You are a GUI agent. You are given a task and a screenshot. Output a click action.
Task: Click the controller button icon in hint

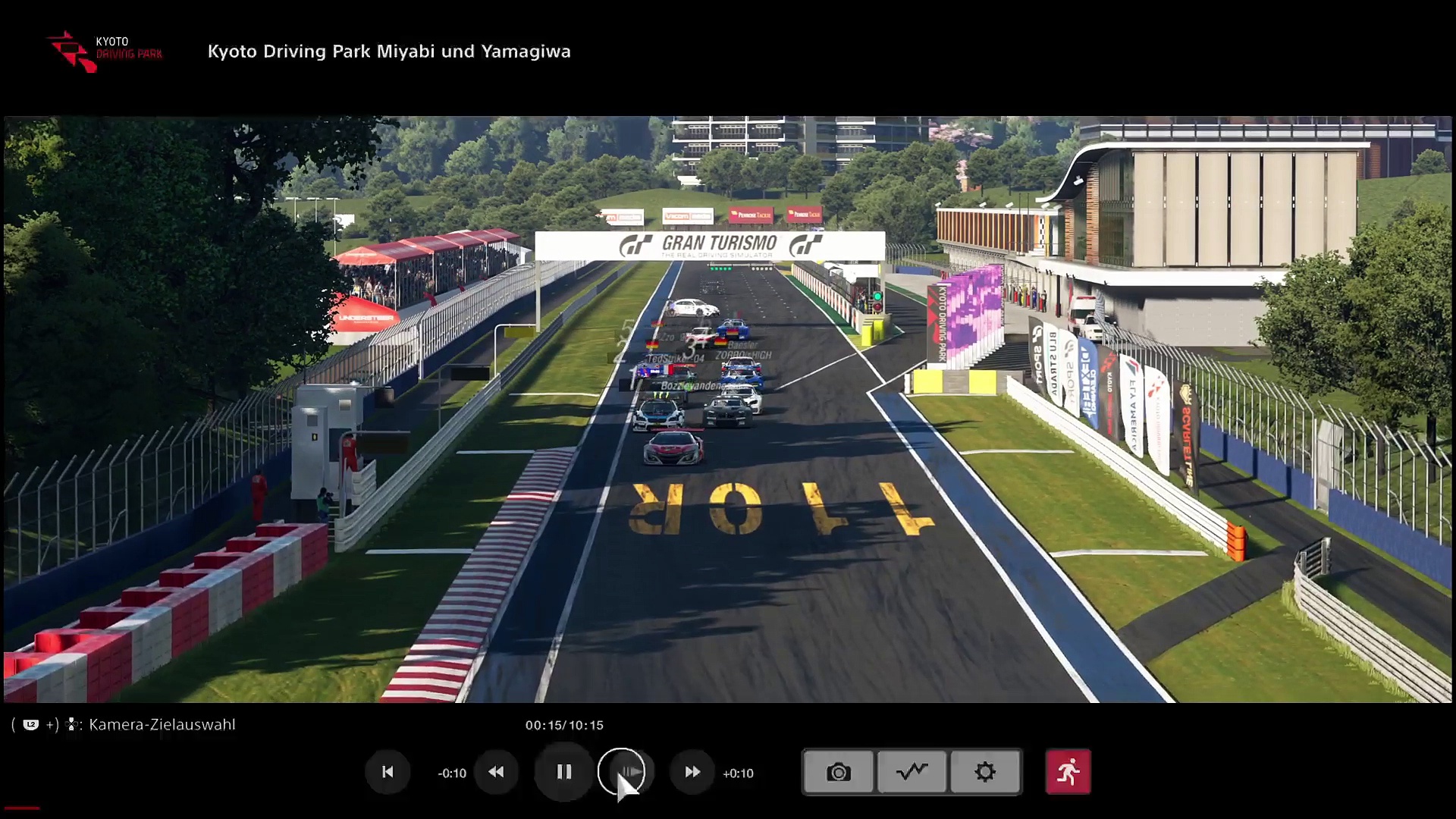click(x=31, y=725)
